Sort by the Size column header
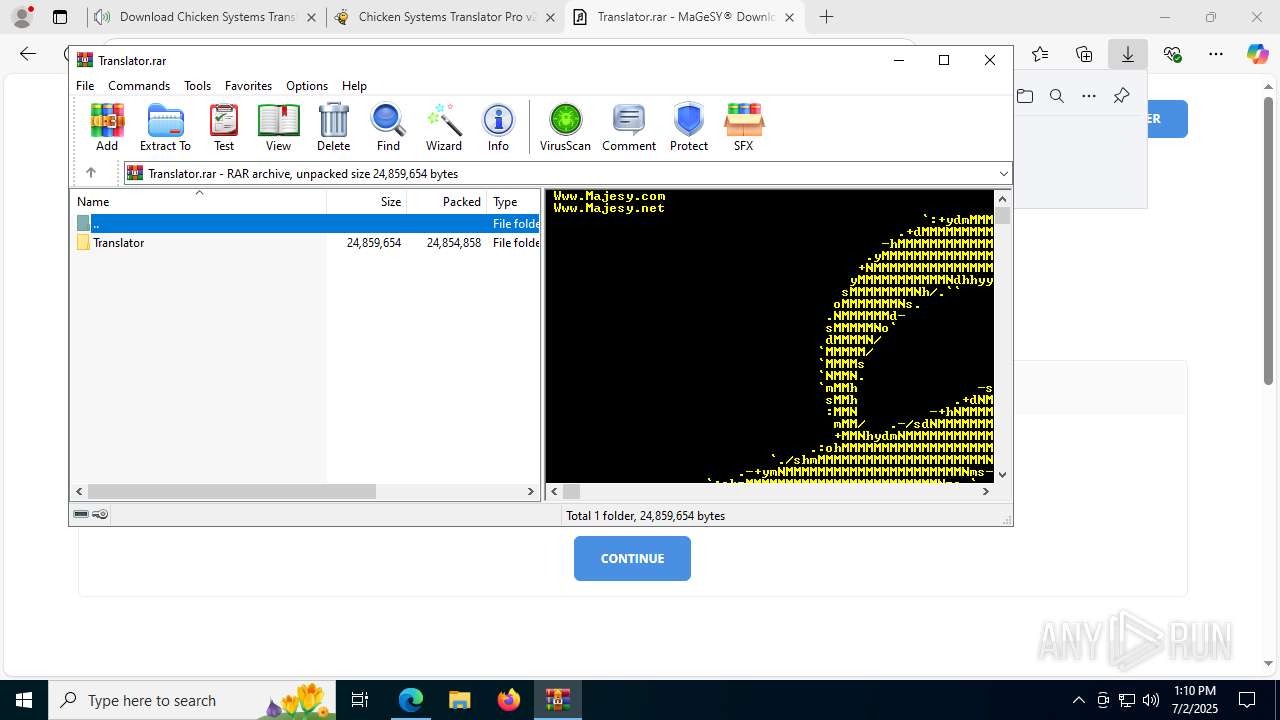This screenshot has height=720, width=1280. pyautogui.click(x=366, y=201)
